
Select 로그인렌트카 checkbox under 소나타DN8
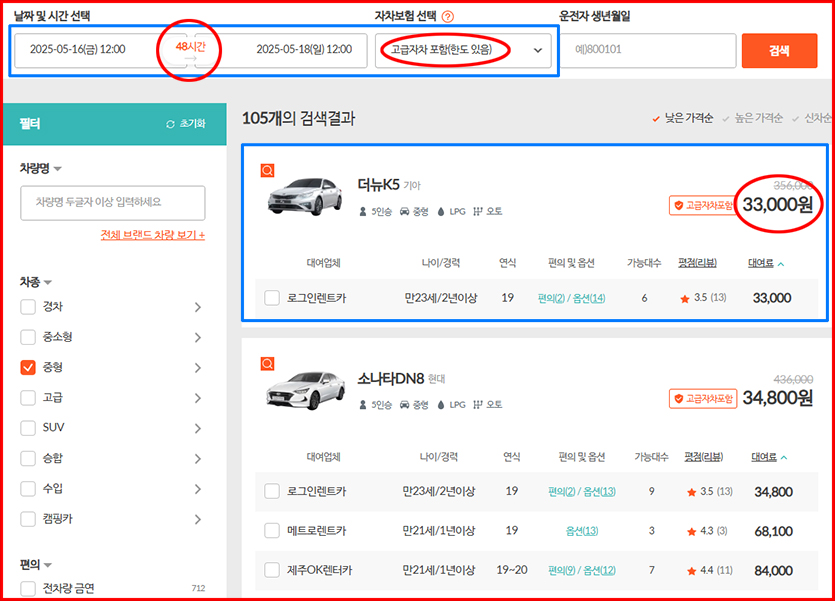click(x=272, y=491)
